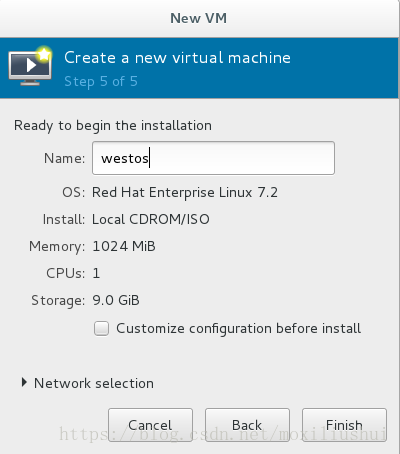Click the new virtual machine monitor icon
Viewport: 400px width, 454px height.
[x=30, y=66]
